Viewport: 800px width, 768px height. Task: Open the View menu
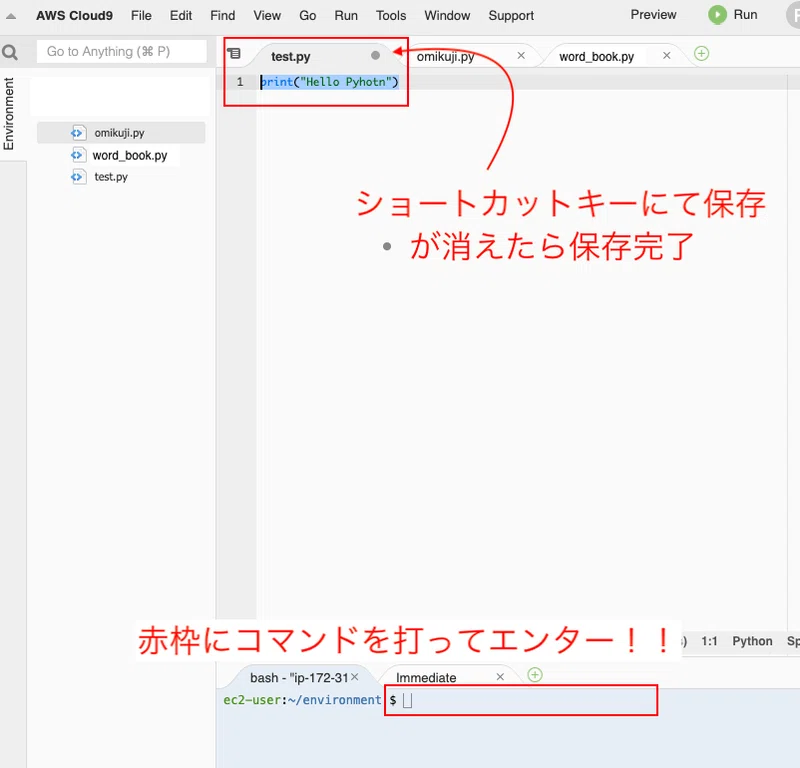click(267, 16)
